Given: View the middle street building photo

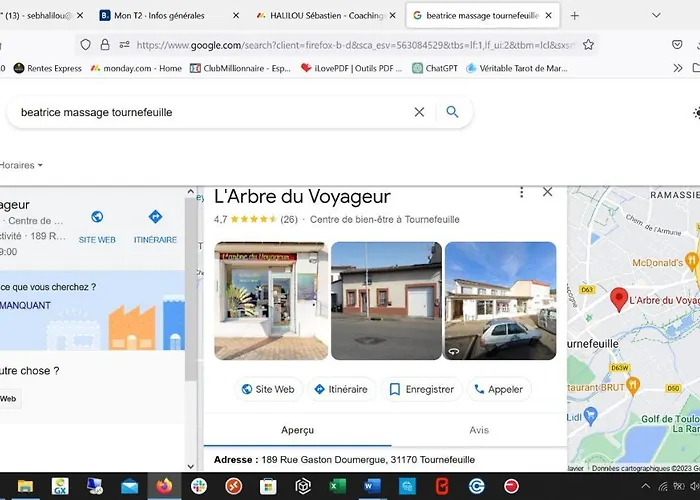Looking at the screenshot, I should pyautogui.click(x=386, y=300).
